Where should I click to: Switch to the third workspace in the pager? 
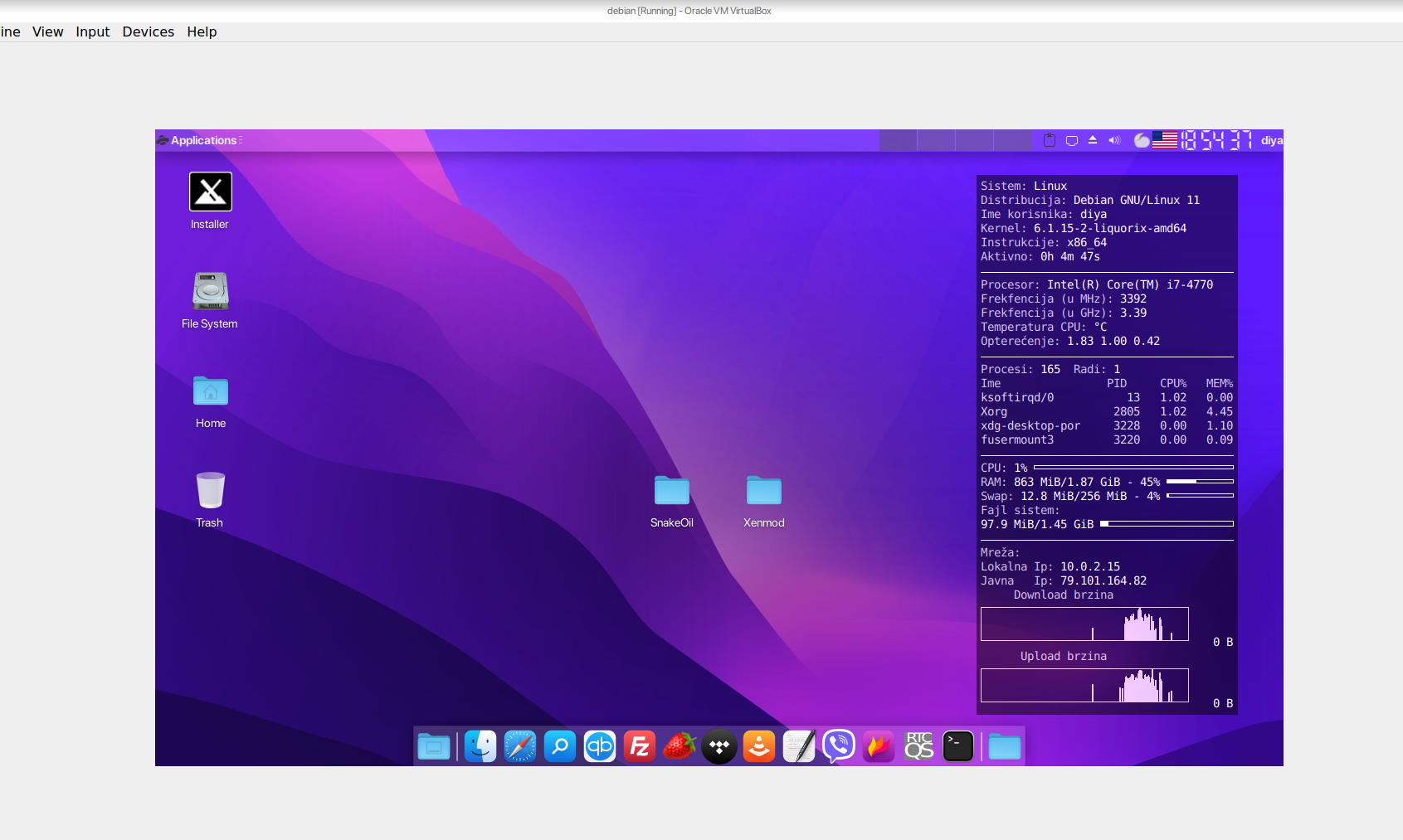pos(975,140)
